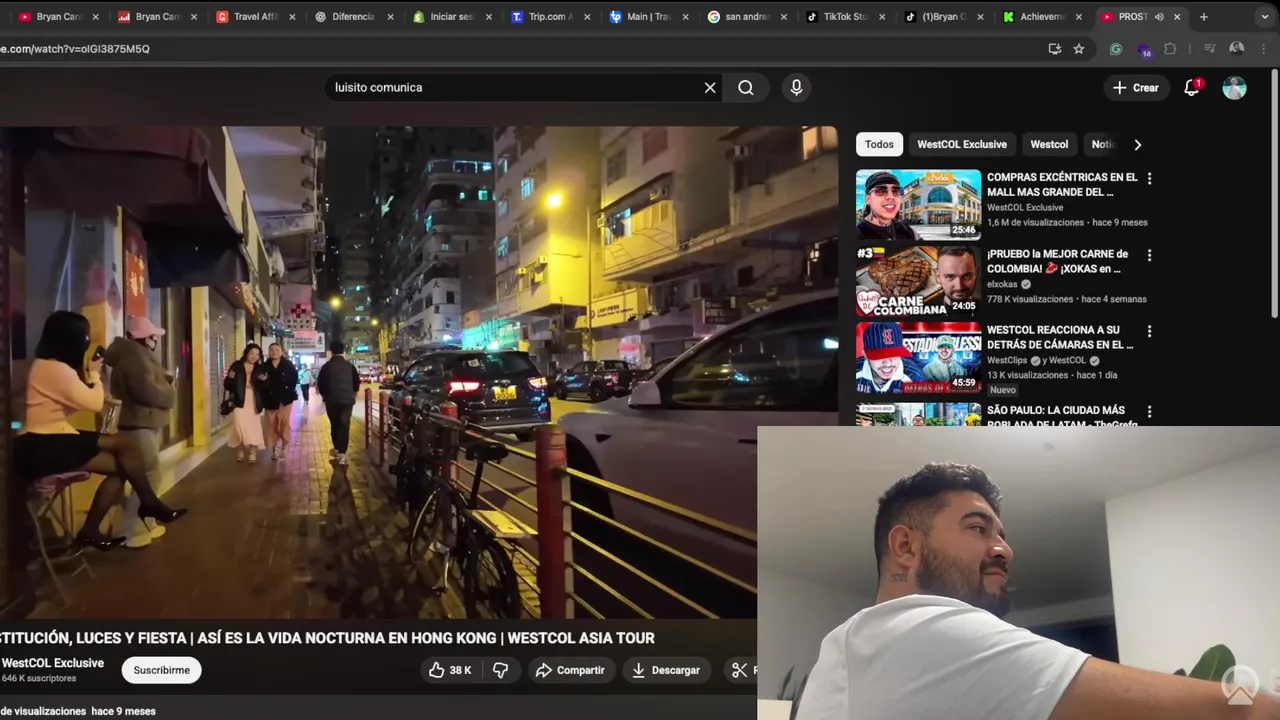Image resolution: width=1280 pixels, height=720 pixels.
Task: Mute the playing YouTube tab's speaker icon
Action: point(1159,17)
